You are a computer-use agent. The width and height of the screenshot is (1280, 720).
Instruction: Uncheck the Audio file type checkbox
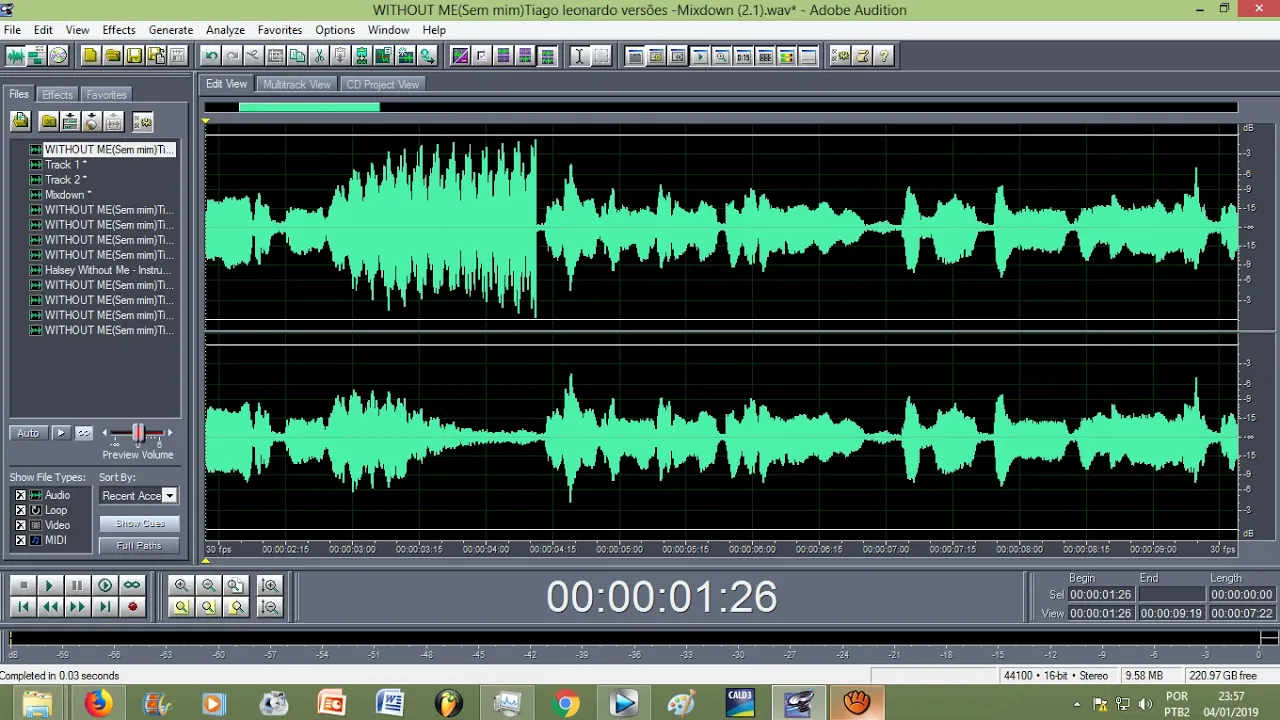20,496
